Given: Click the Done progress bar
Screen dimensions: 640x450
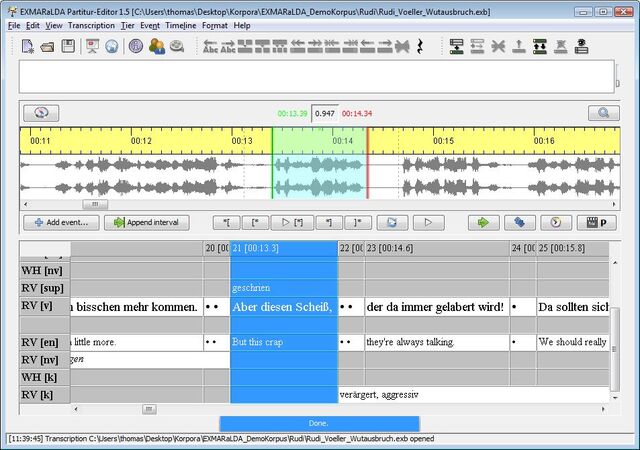Looking at the screenshot, I should [319, 423].
